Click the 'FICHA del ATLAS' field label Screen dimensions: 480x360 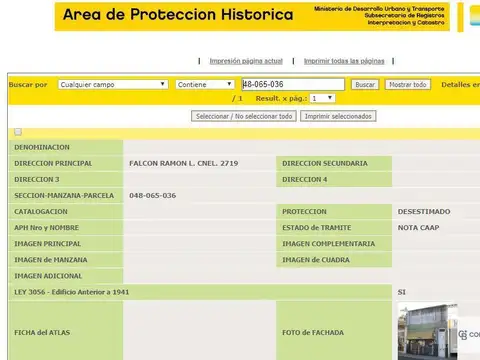pyautogui.click(x=42, y=332)
